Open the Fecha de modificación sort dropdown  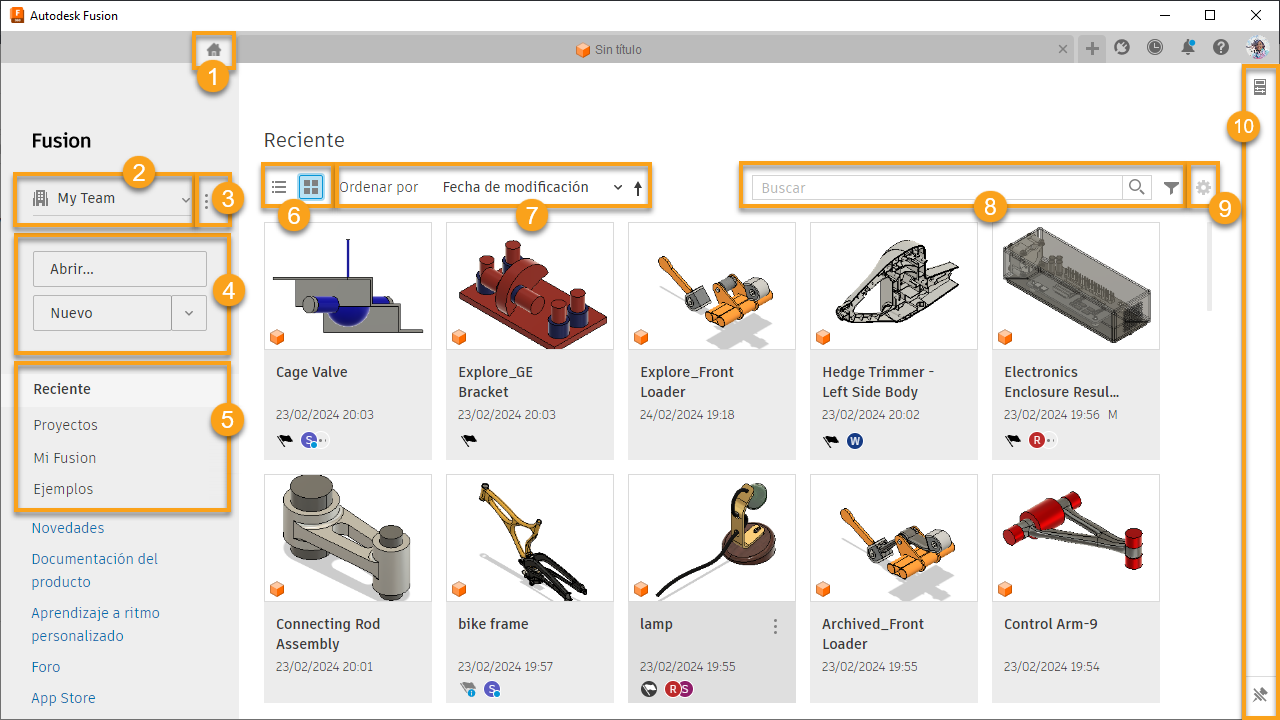pyautogui.click(x=532, y=187)
